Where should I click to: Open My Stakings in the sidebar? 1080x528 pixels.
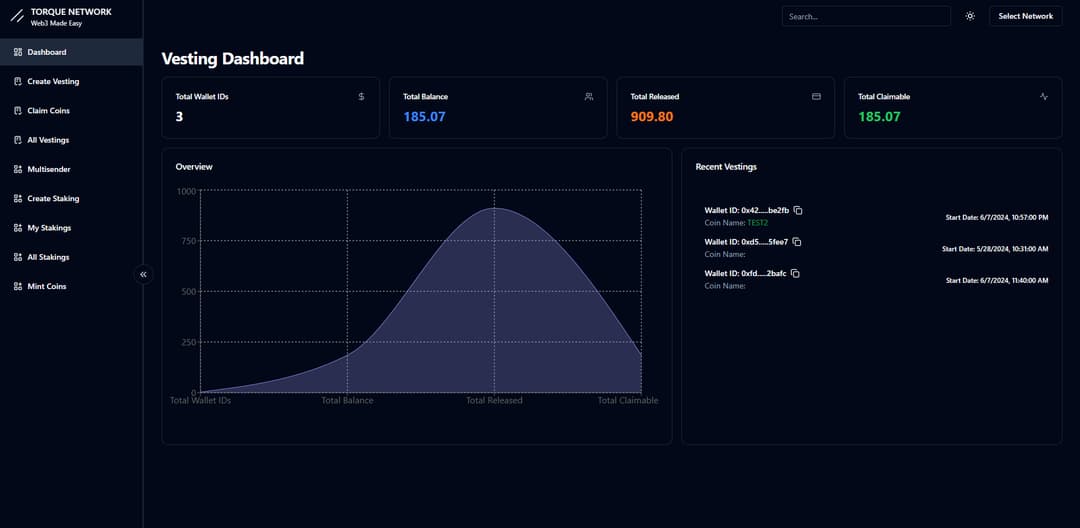(x=49, y=228)
